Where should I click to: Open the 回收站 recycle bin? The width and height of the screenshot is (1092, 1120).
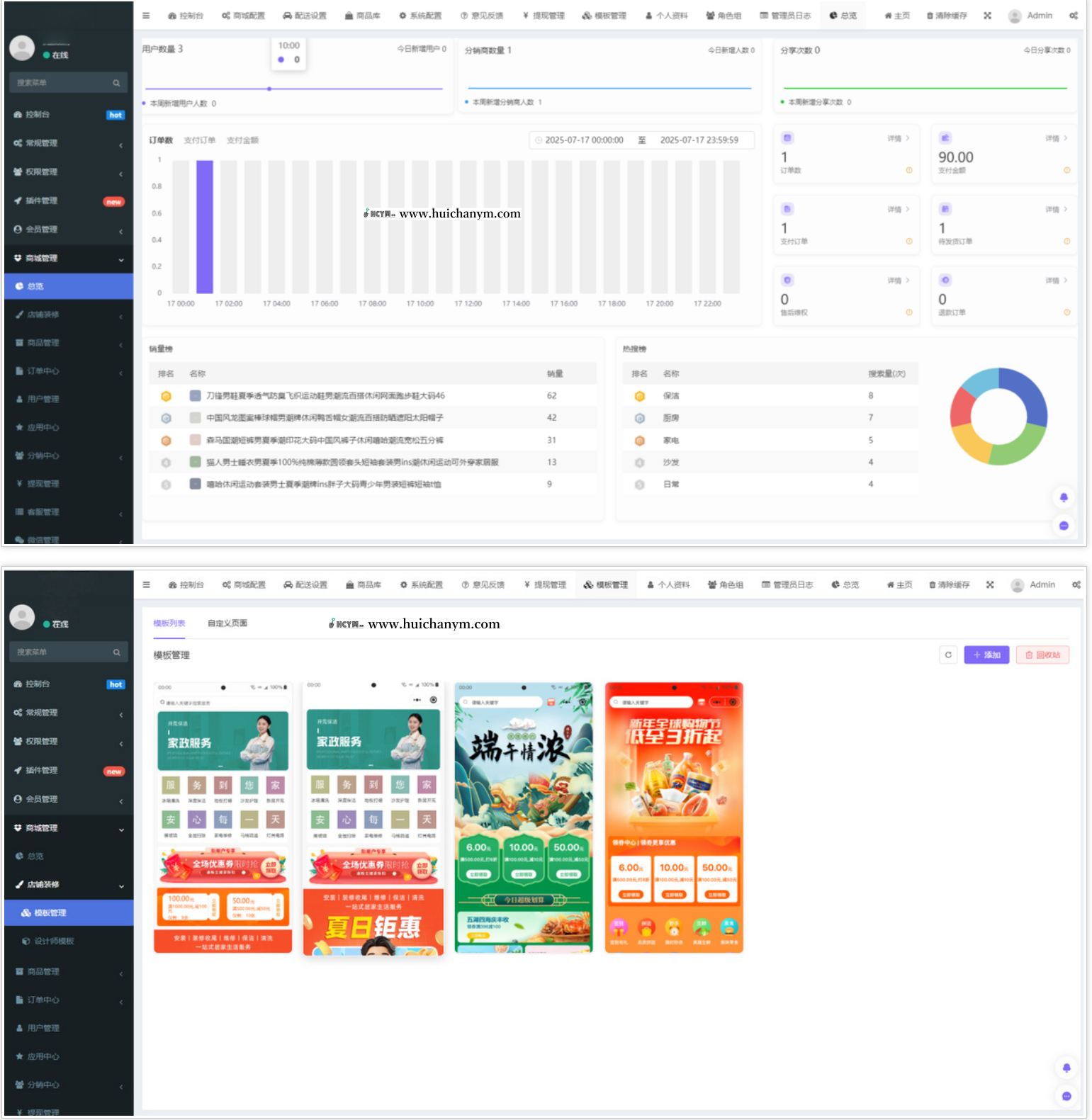point(1042,655)
